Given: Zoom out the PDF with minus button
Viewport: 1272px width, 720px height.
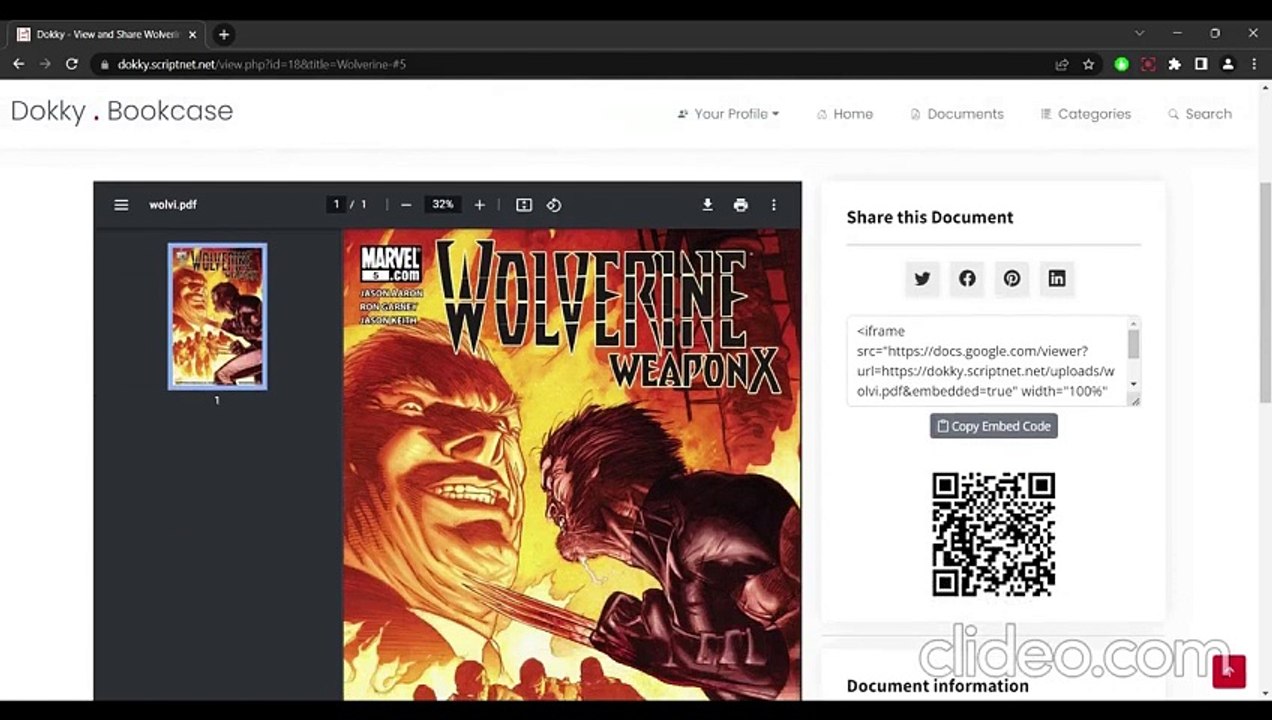Looking at the screenshot, I should click(406, 205).
